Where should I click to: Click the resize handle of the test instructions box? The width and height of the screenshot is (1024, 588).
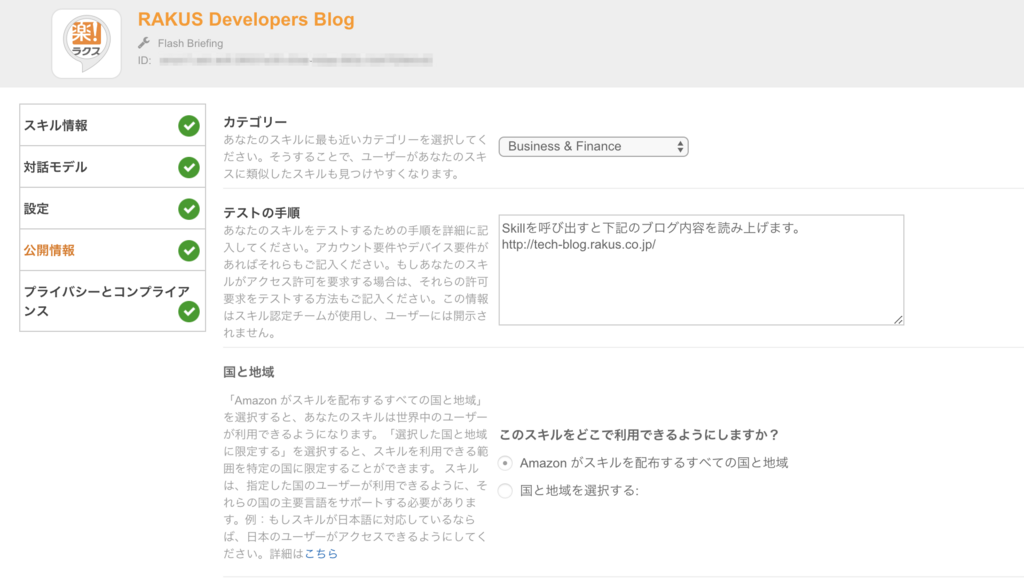[x=899, y=319]
